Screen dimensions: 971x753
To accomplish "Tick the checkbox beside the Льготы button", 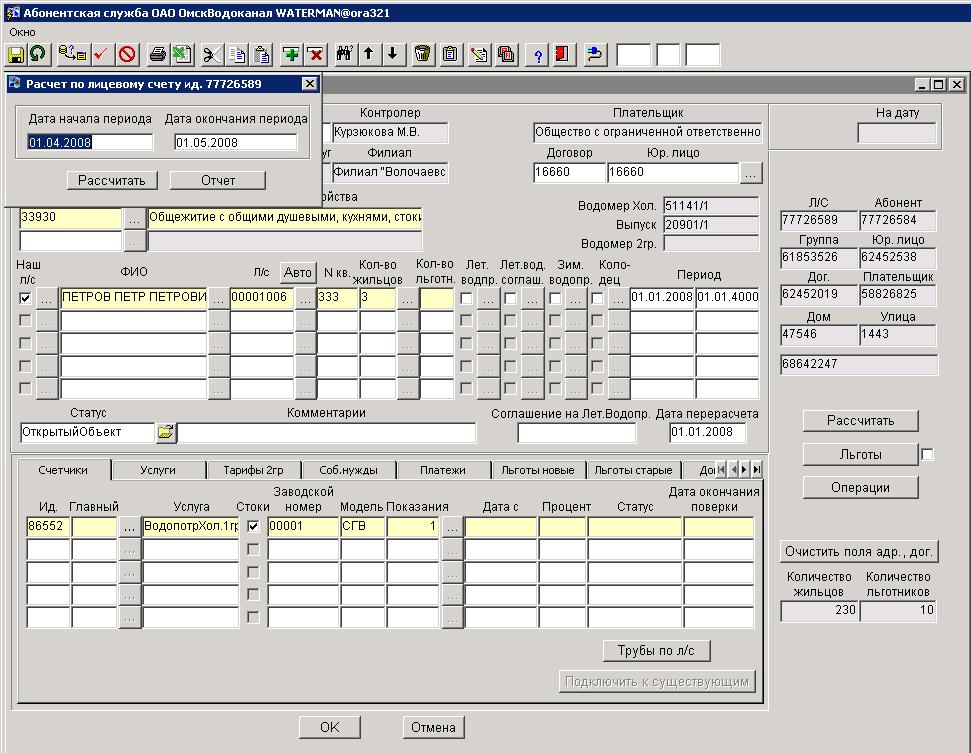I will point(927,455).
